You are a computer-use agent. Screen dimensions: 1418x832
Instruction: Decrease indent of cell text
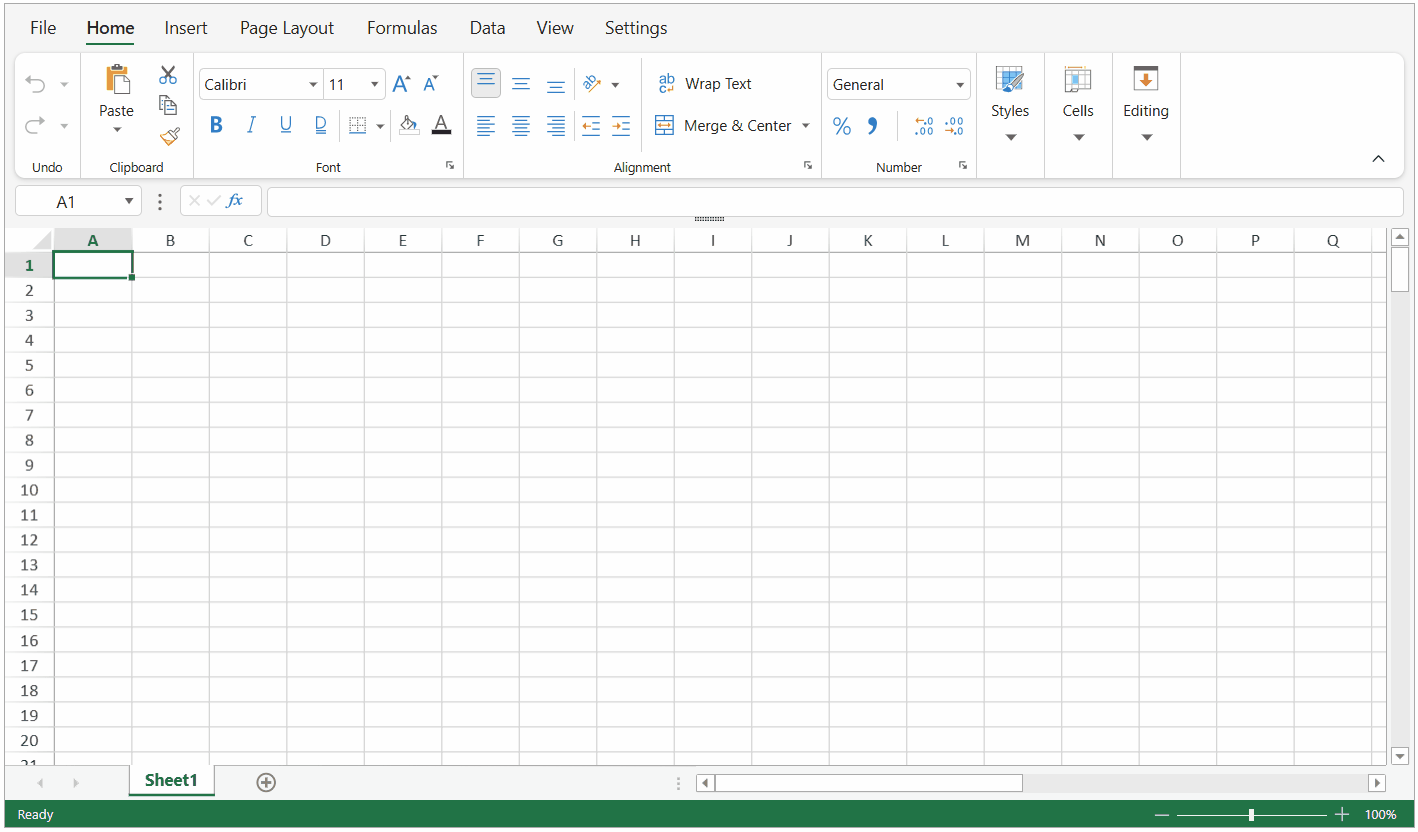pyautogui.click(x=591, y=125)
